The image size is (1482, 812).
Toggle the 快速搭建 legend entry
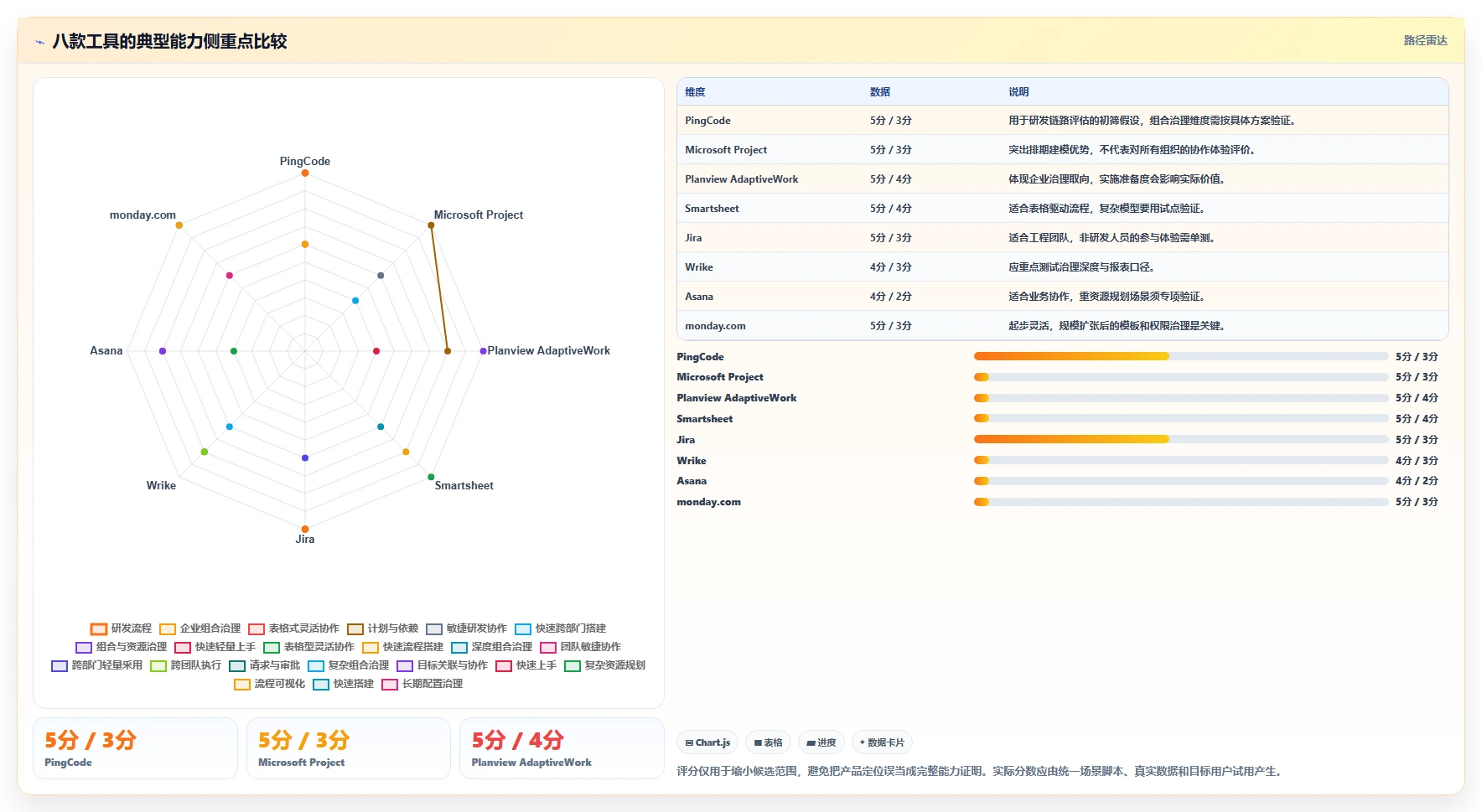(x=343, y=684)
